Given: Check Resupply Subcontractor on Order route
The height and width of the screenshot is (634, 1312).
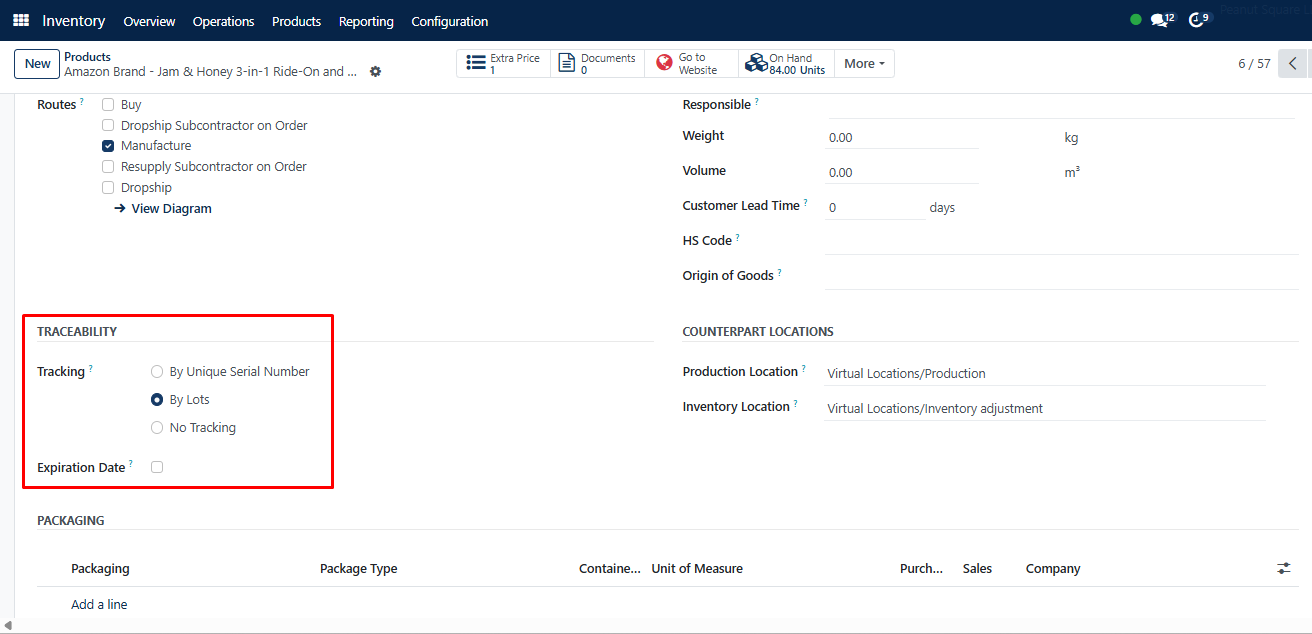Looking at the screenshot, I should (108, 167).
